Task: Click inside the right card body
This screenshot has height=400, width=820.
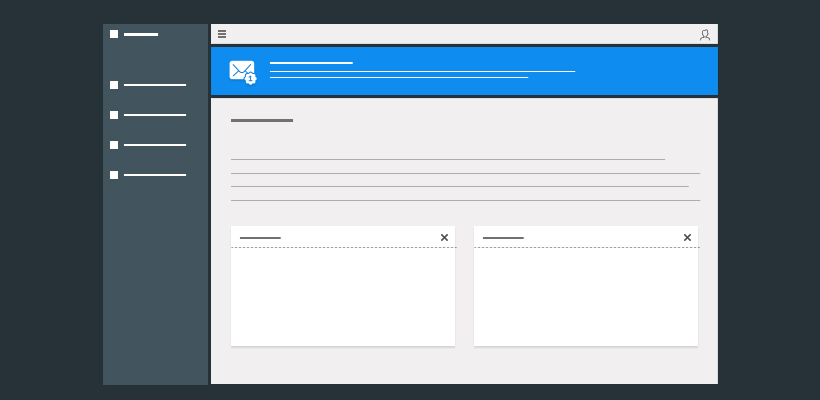Action: click(586, 297)
